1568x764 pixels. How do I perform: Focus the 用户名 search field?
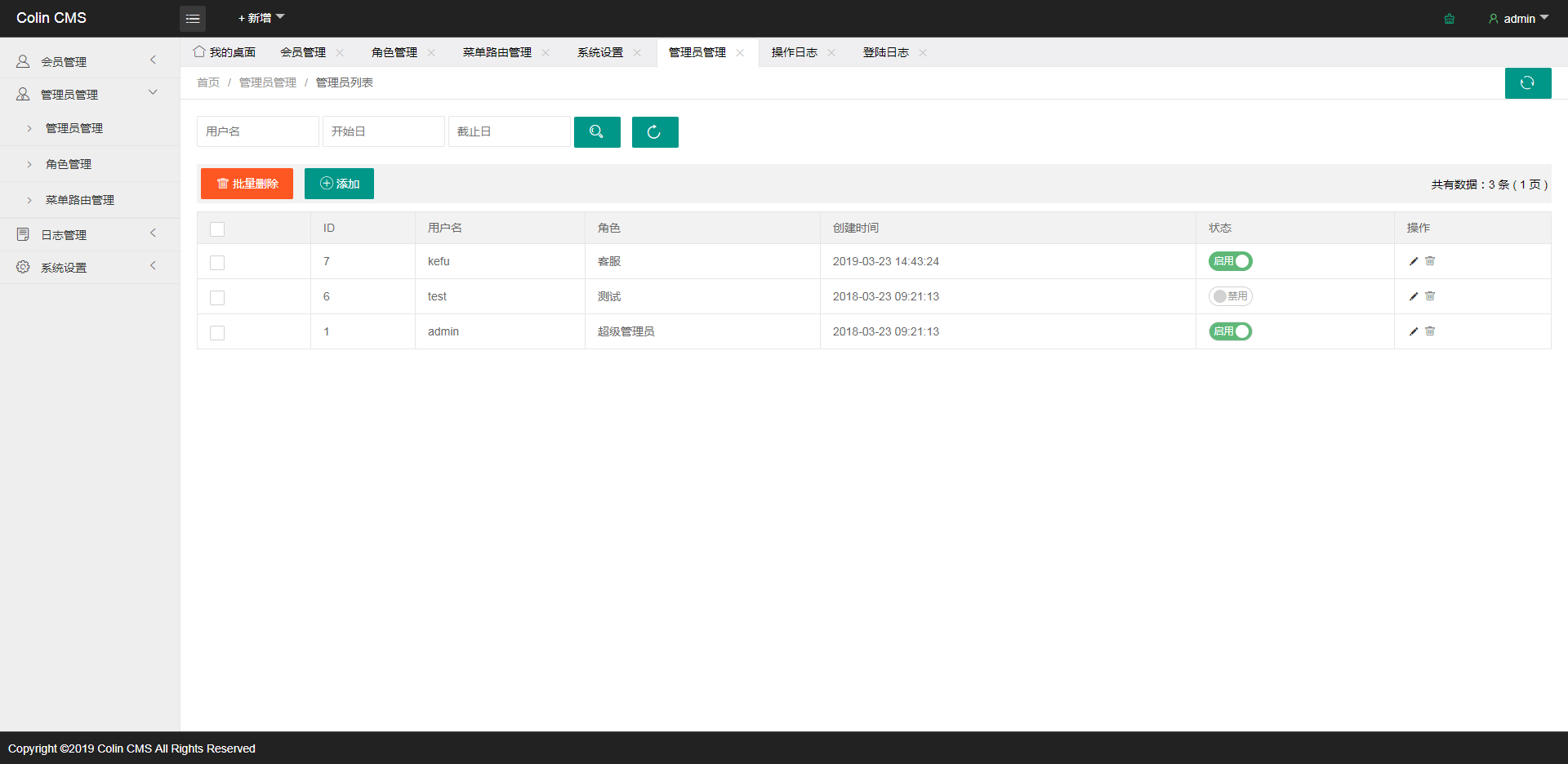258,131
